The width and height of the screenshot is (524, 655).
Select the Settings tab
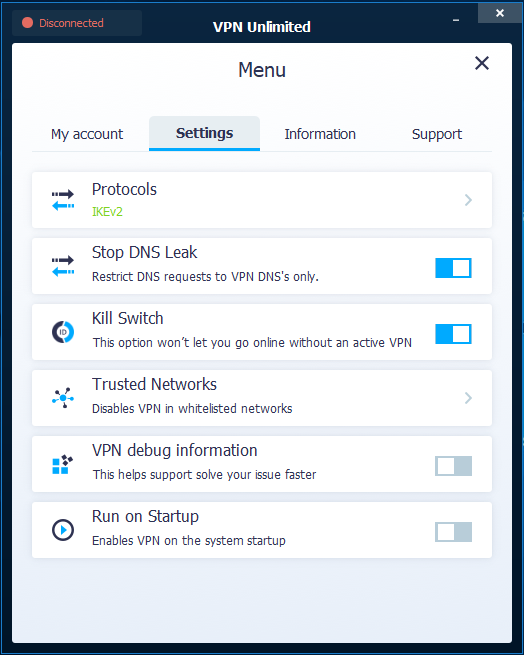point(204,134)
